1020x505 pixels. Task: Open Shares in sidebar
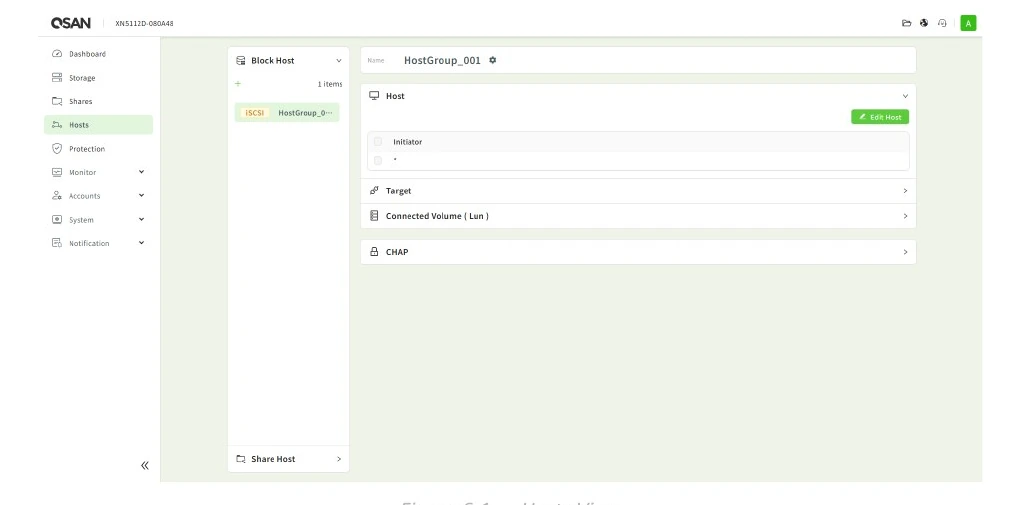[x=98, y=101]
